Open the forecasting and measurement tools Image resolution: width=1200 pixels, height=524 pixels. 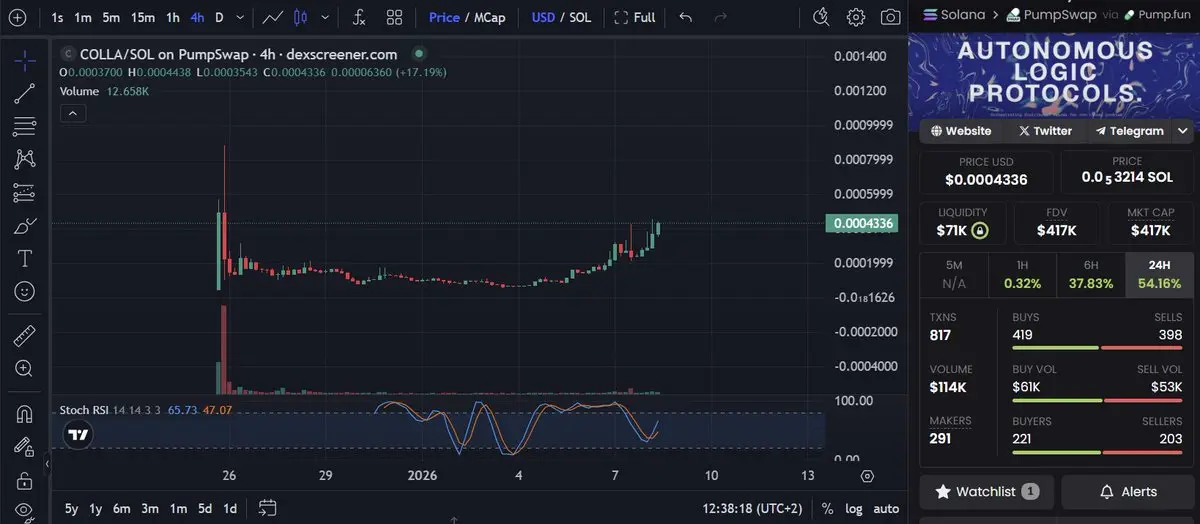(25, 192)
